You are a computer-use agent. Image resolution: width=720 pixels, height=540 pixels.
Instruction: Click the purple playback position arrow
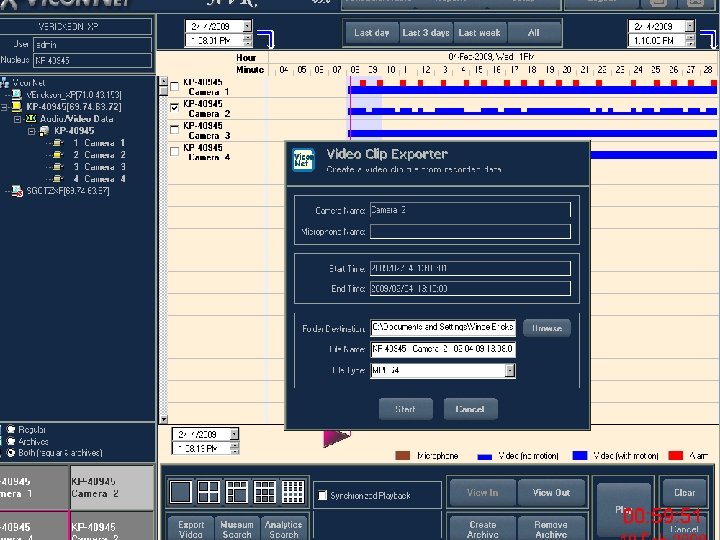click(337, 438)
